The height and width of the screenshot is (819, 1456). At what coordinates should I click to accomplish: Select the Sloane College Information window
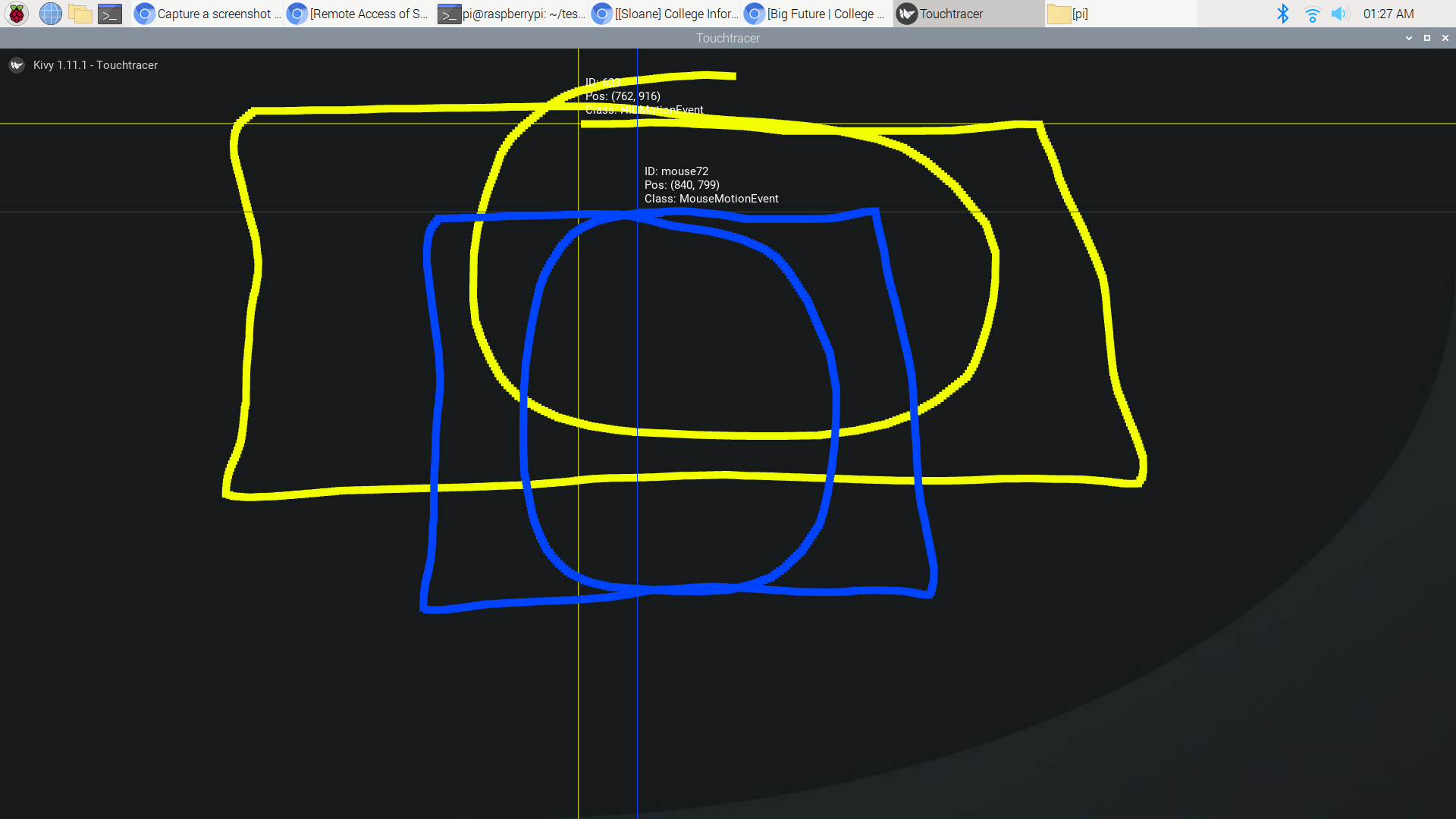point(664,14)
